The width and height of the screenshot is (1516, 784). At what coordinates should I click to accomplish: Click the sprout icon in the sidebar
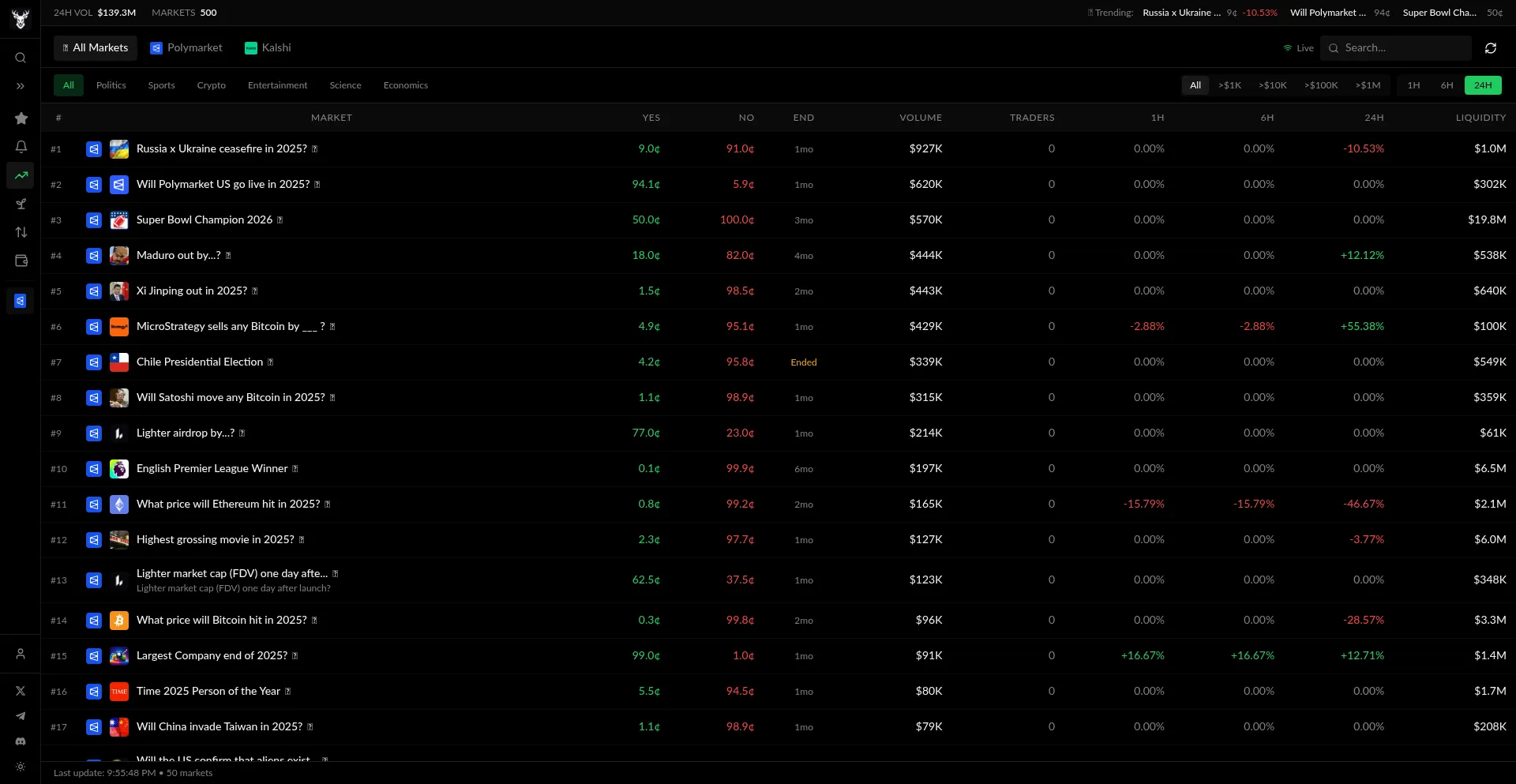(21, 204)
